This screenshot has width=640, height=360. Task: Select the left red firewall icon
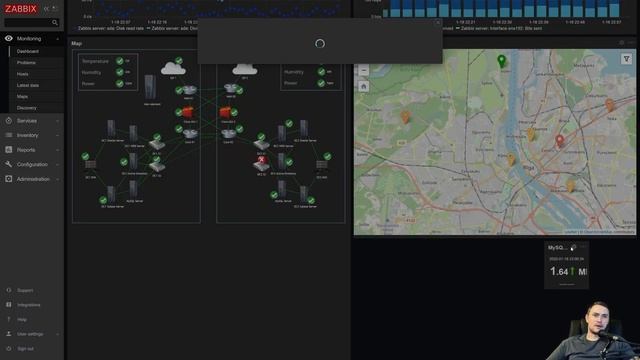click(189, 112)
